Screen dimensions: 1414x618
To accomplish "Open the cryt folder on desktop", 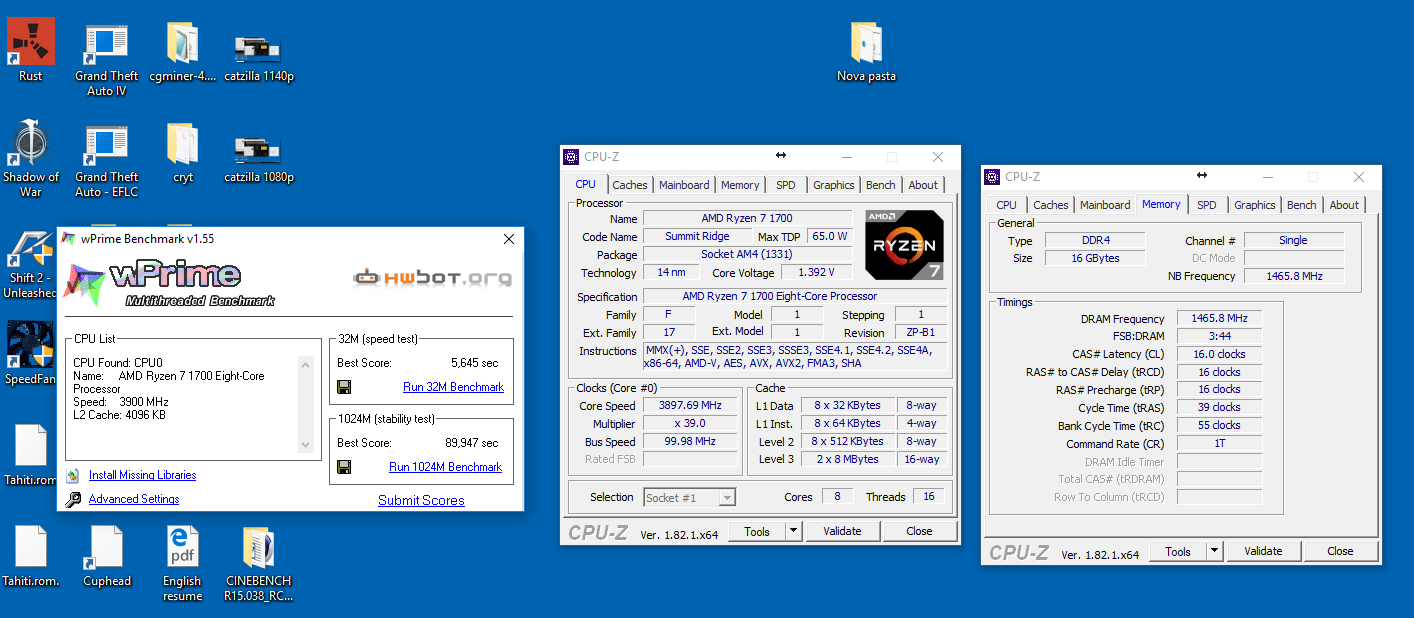I will click(x=182, y=153).
